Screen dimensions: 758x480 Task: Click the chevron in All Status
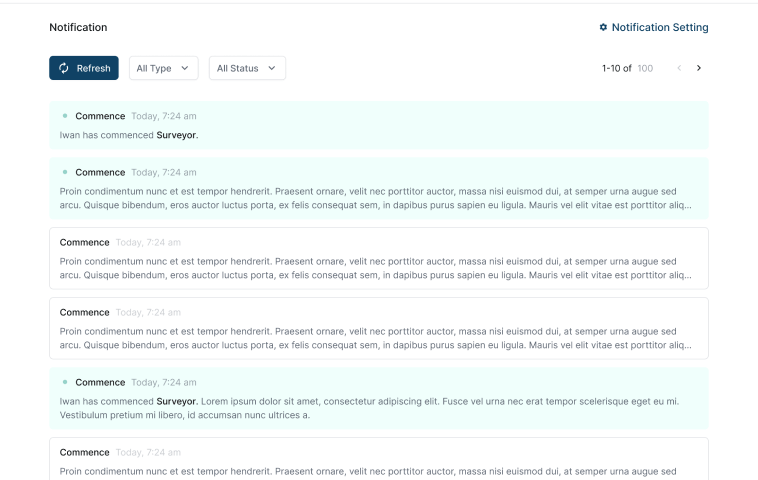point(272,68)
